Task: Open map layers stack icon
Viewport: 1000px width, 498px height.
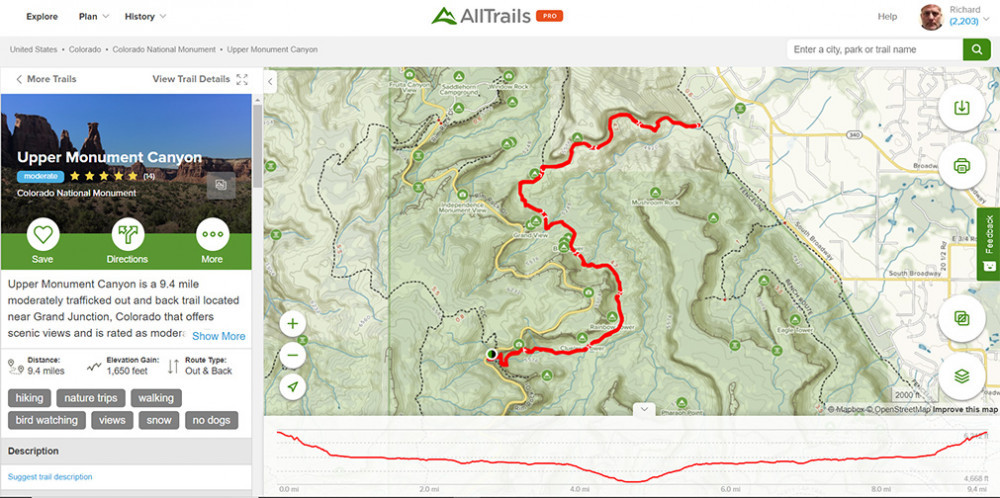Action: tap(961, 376)
